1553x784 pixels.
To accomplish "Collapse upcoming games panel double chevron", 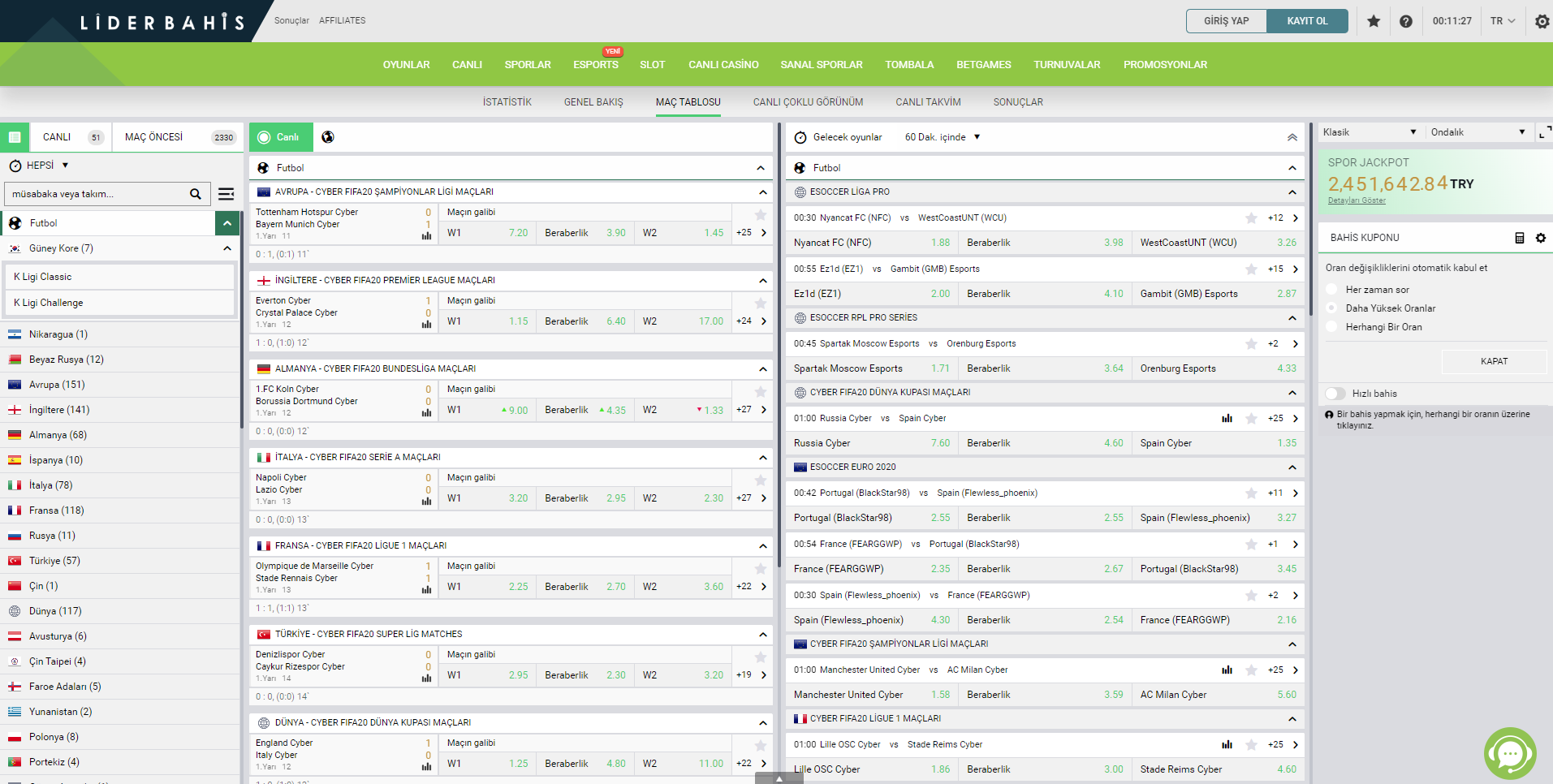I will pyautogui.click(x=1292, y=137).
